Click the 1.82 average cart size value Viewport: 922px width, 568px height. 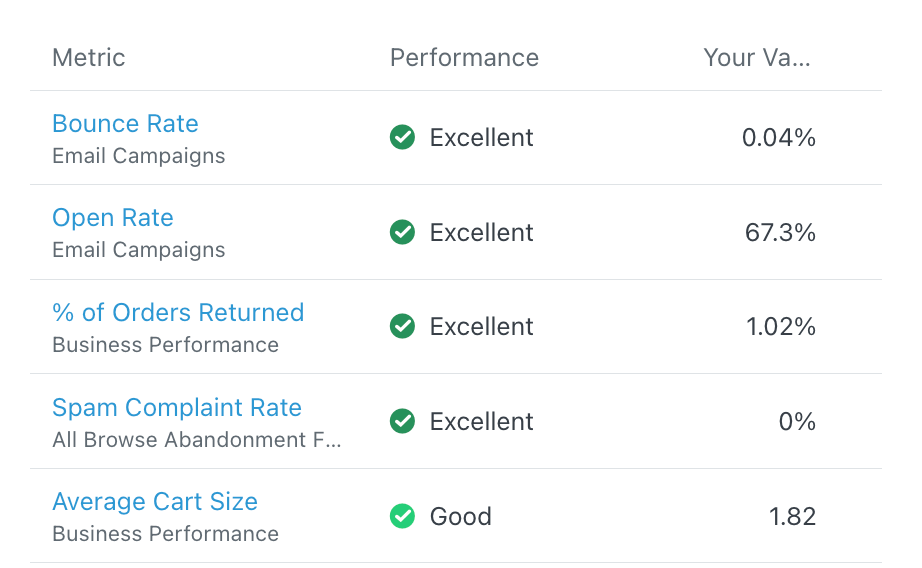tap(792, 517)
